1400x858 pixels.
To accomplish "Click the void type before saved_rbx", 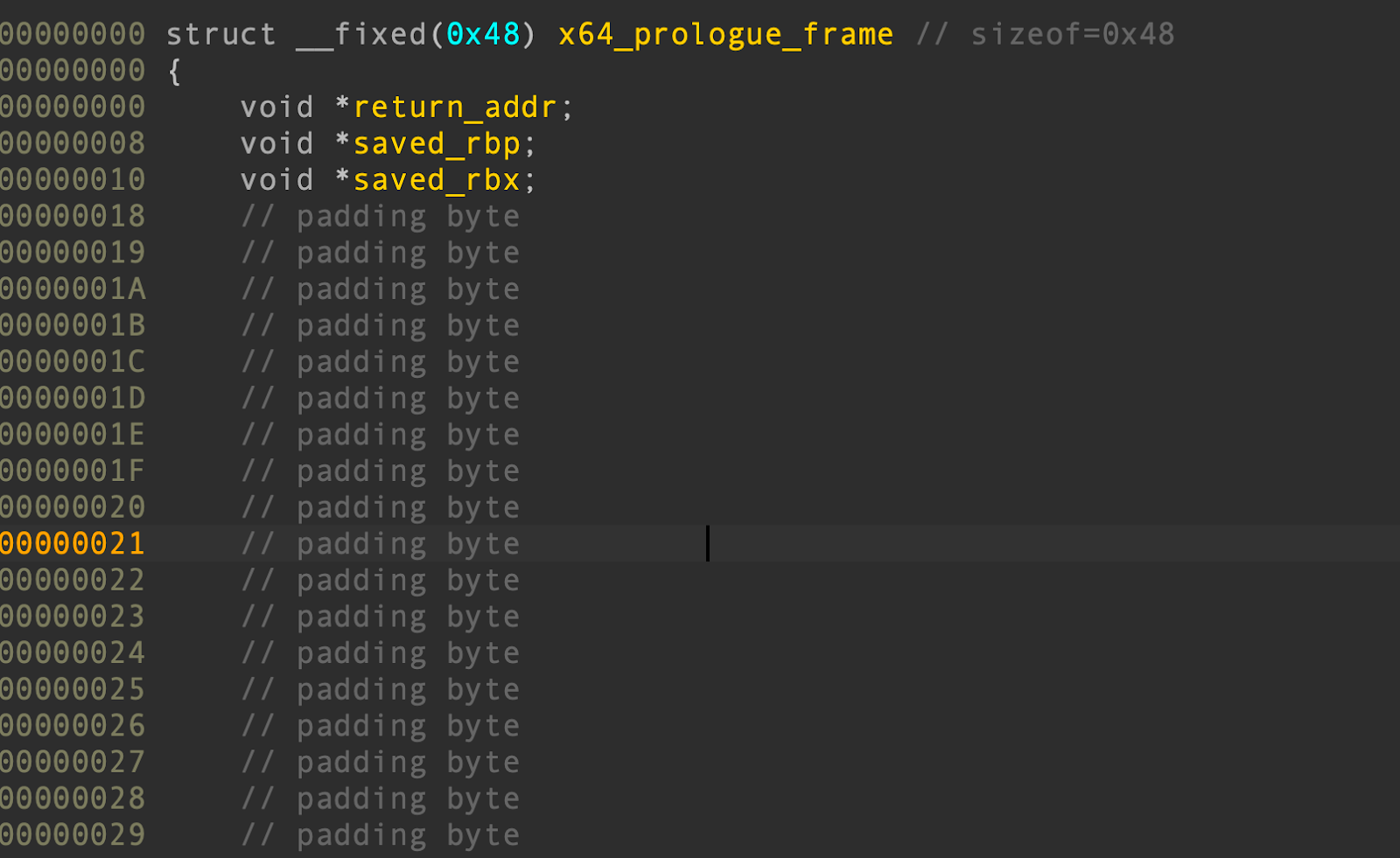I will coord(276,179).
